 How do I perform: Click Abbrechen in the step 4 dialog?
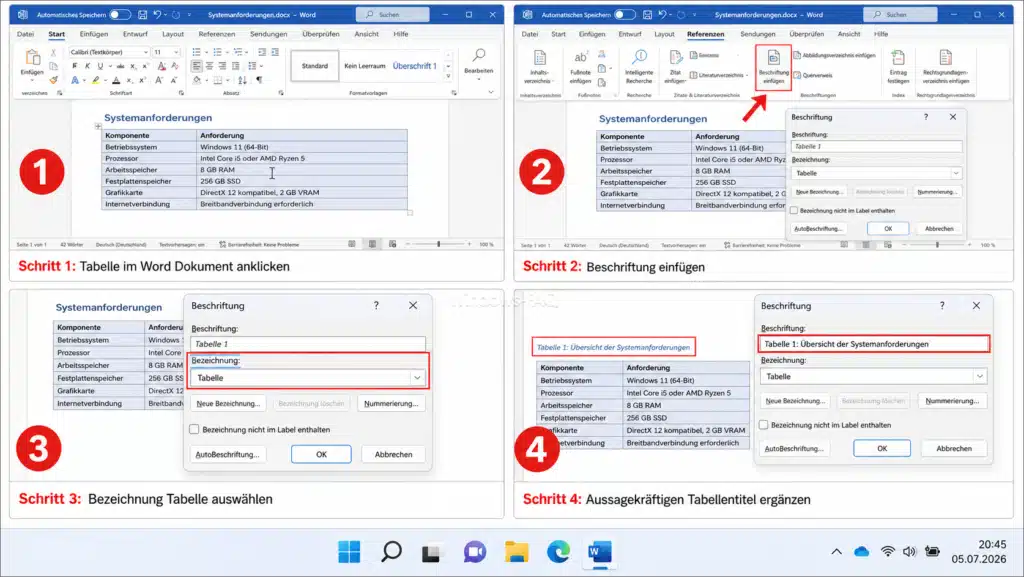pyautogui.click(x=953, y=448)
